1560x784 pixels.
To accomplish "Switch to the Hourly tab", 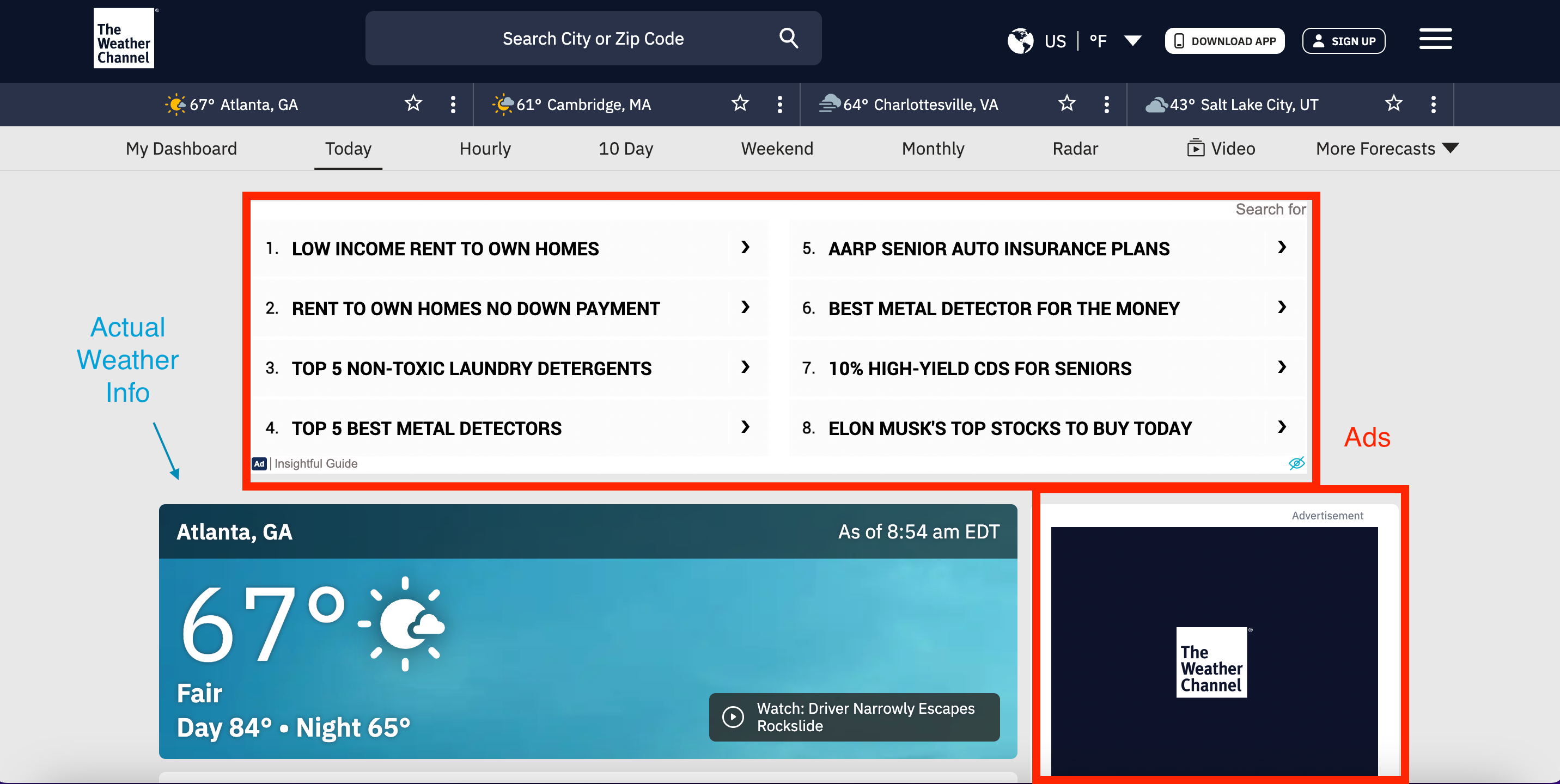I will pyautogui.click(x=485, y=148).
